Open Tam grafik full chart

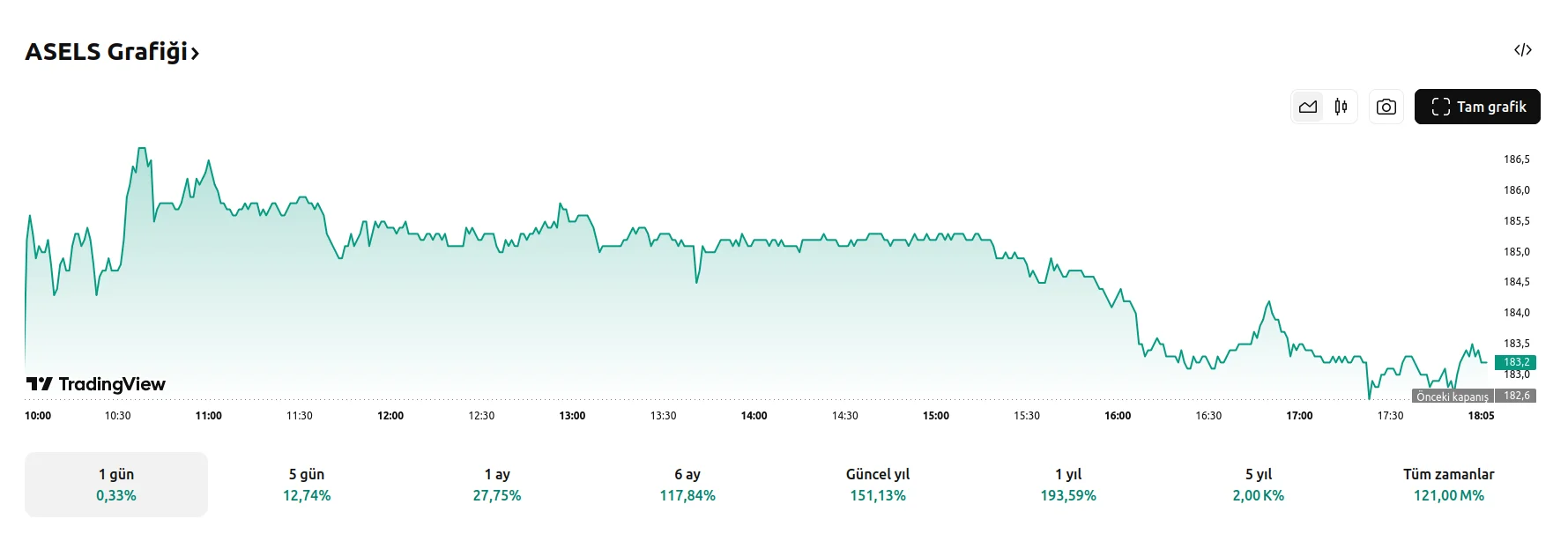1477,107
